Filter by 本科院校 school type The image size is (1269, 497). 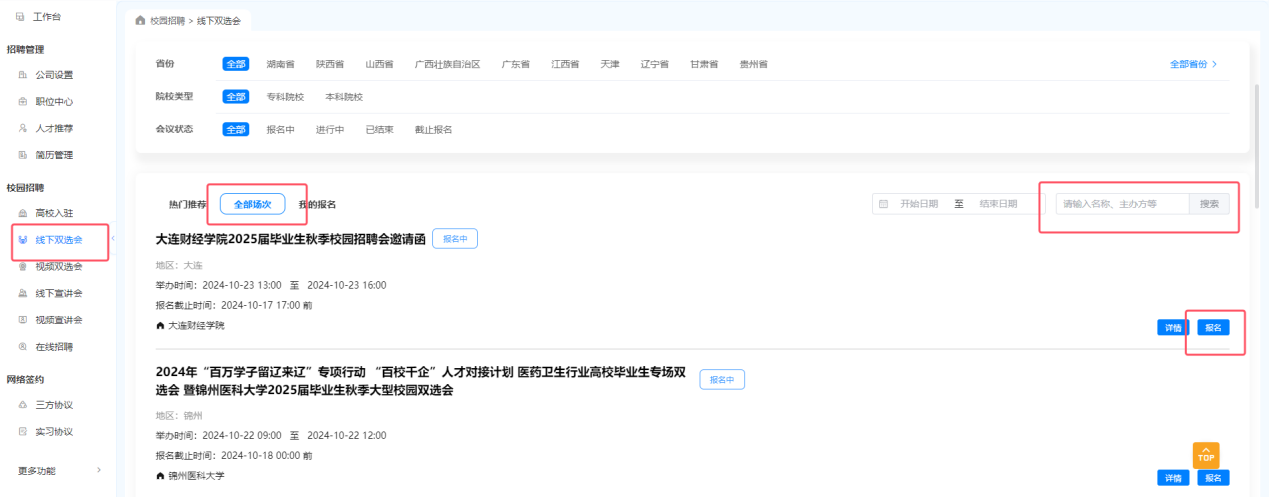344,97
